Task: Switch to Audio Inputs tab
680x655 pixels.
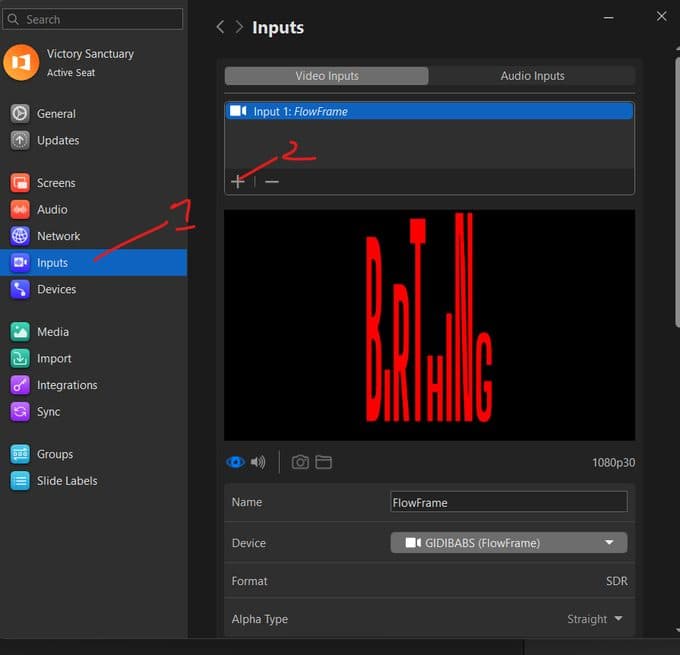Action: click(x=532, y=76)
